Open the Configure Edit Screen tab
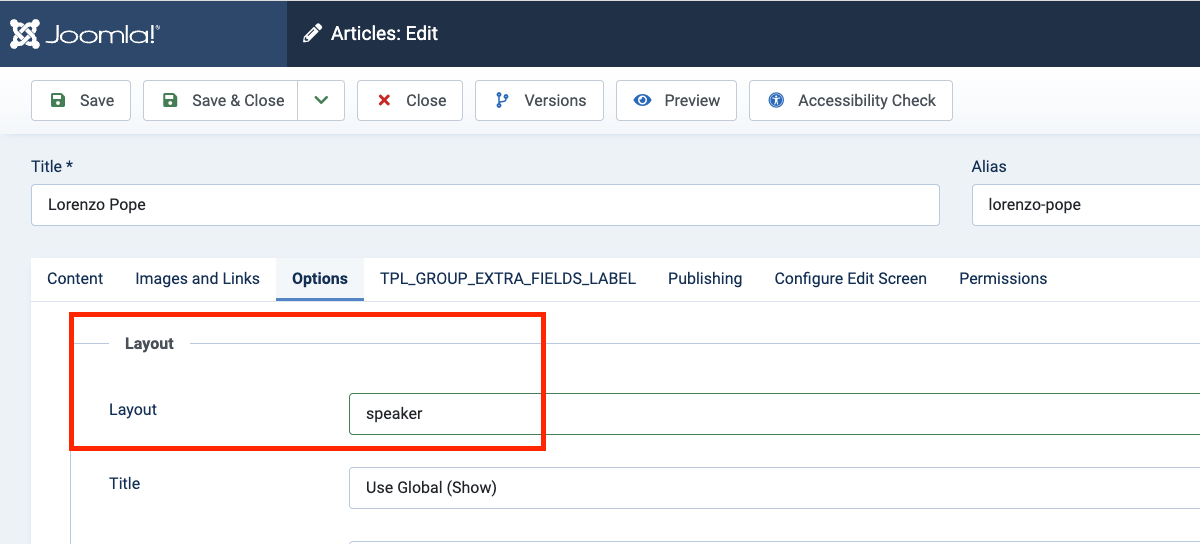Screen dimensions: 1200x544 [x=850, y=279]
